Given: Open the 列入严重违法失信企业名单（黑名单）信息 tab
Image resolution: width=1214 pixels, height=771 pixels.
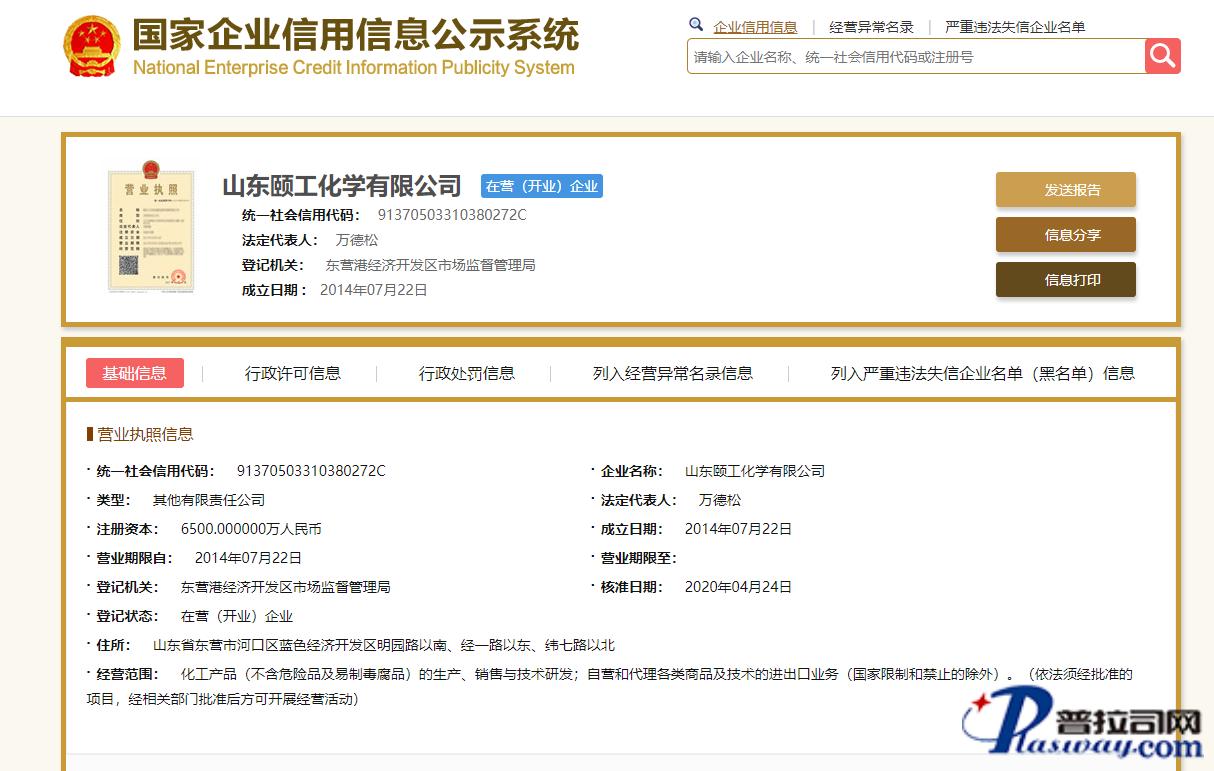Looking at the screenshot, I should coord(982,373).
